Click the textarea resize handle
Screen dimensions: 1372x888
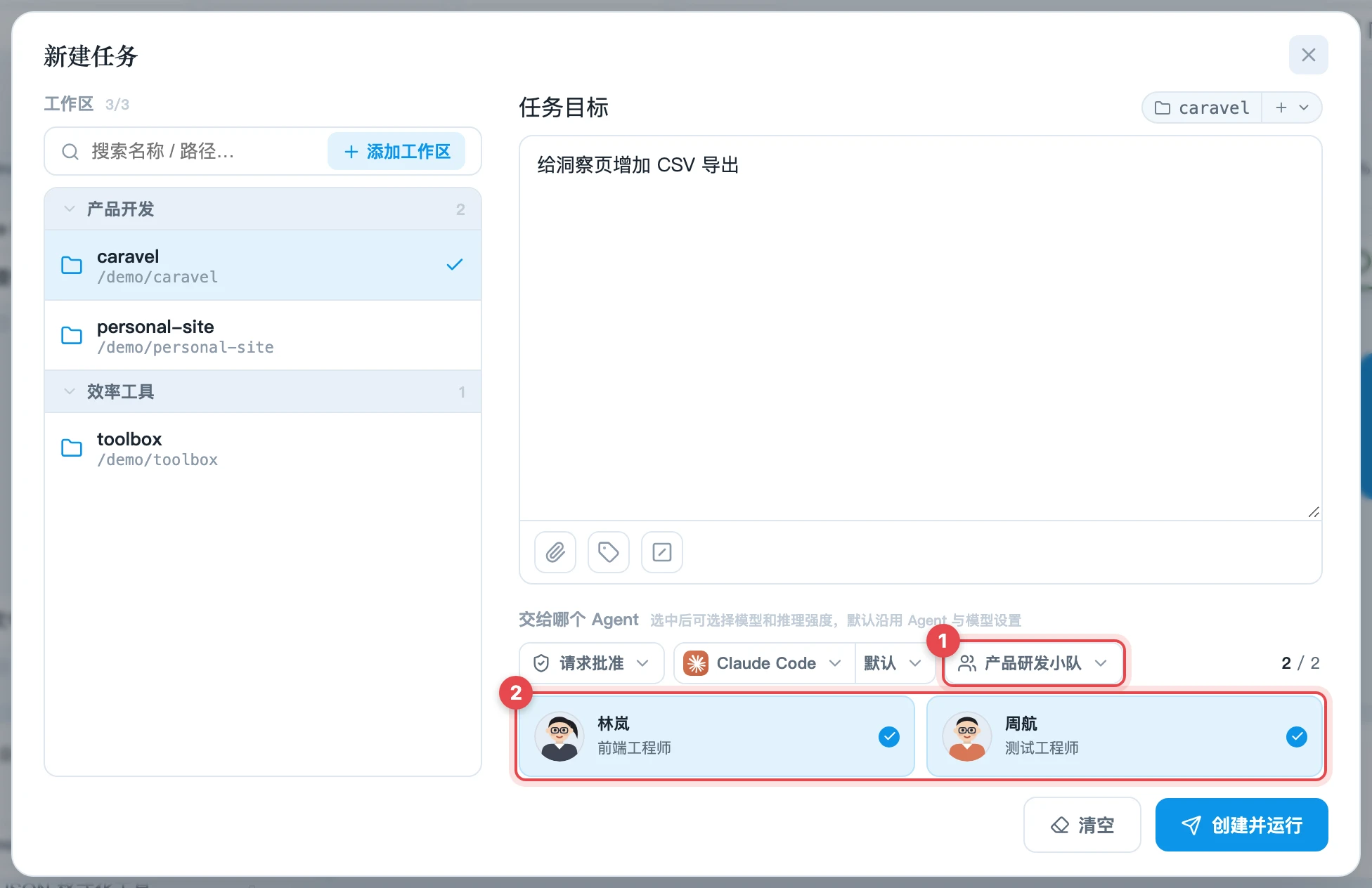1314,512
